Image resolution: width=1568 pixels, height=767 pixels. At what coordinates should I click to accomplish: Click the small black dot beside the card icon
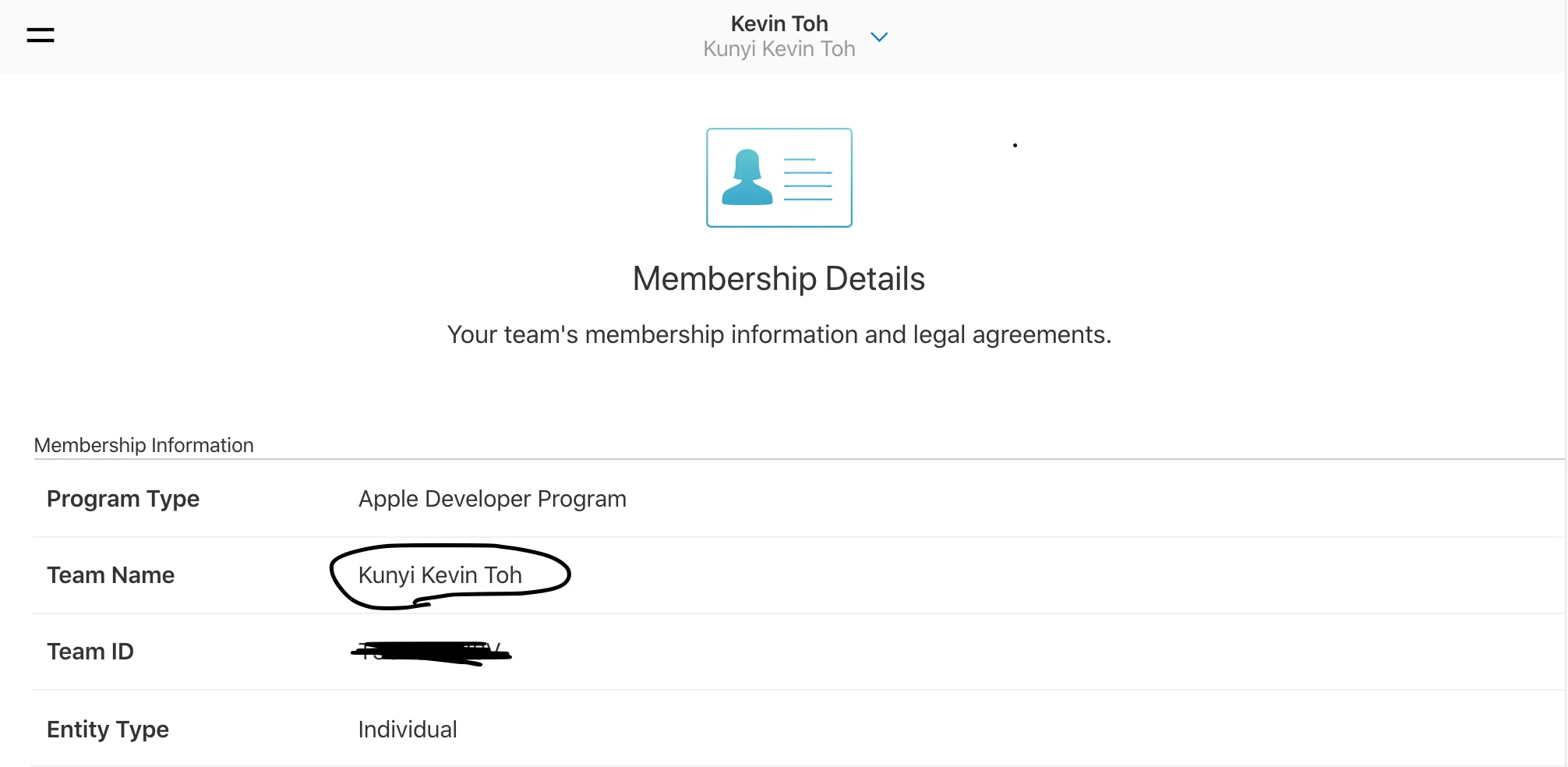tap(1015, 146)
